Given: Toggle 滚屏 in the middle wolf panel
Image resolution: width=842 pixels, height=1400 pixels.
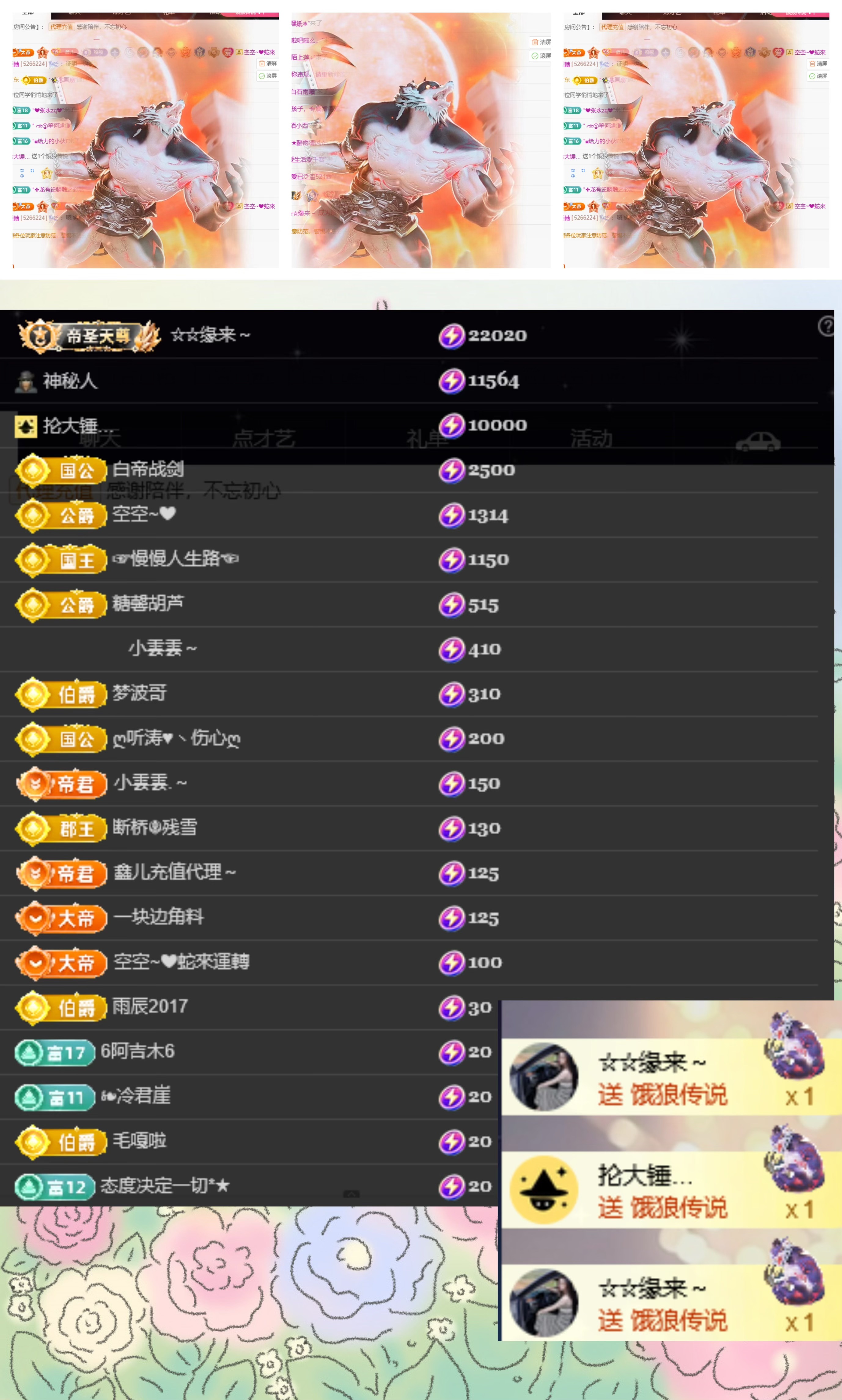Looking at the screenshot, I should coord(540,56).
